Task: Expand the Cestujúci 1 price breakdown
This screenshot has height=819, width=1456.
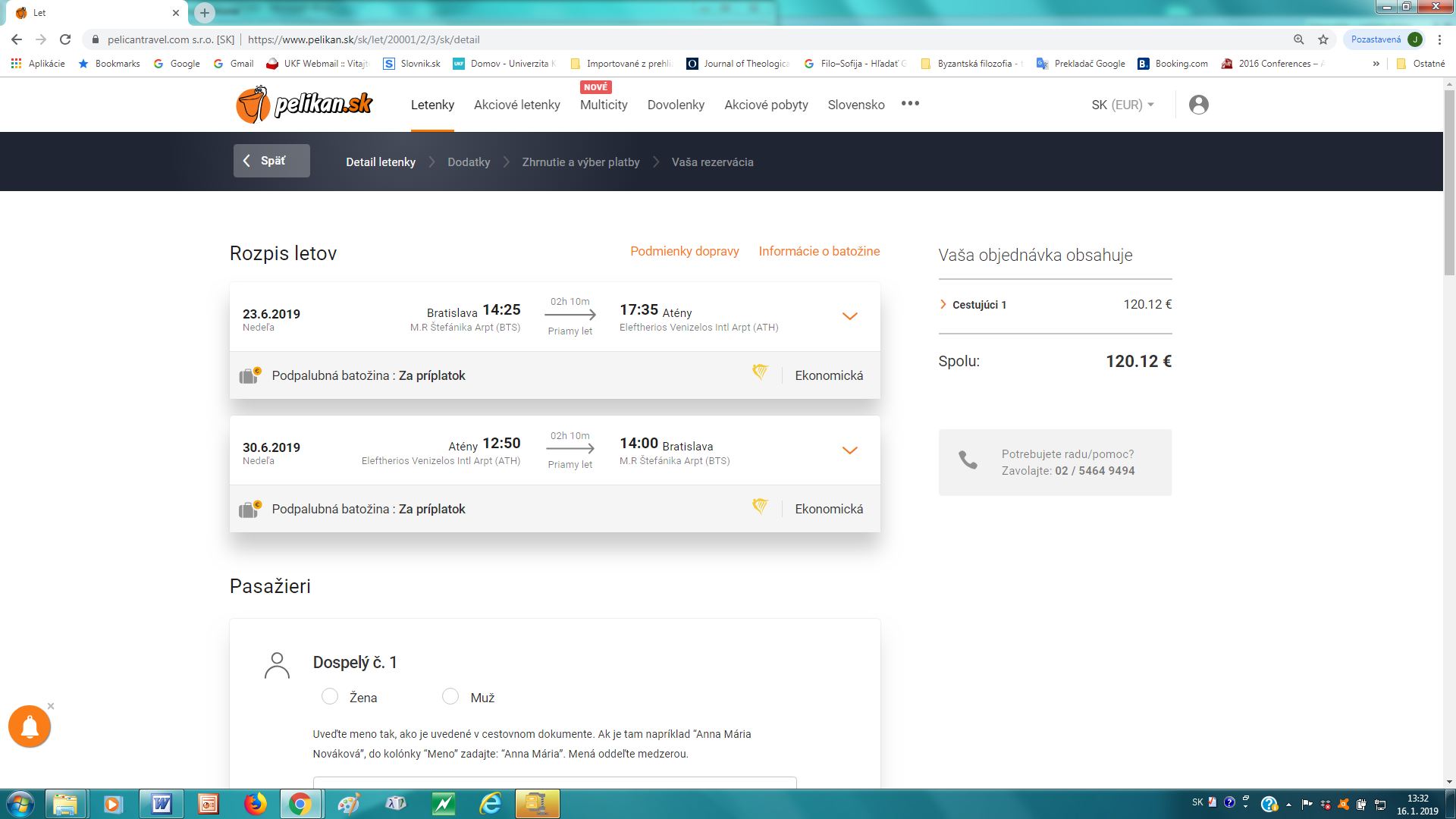Action: (978, 305)
